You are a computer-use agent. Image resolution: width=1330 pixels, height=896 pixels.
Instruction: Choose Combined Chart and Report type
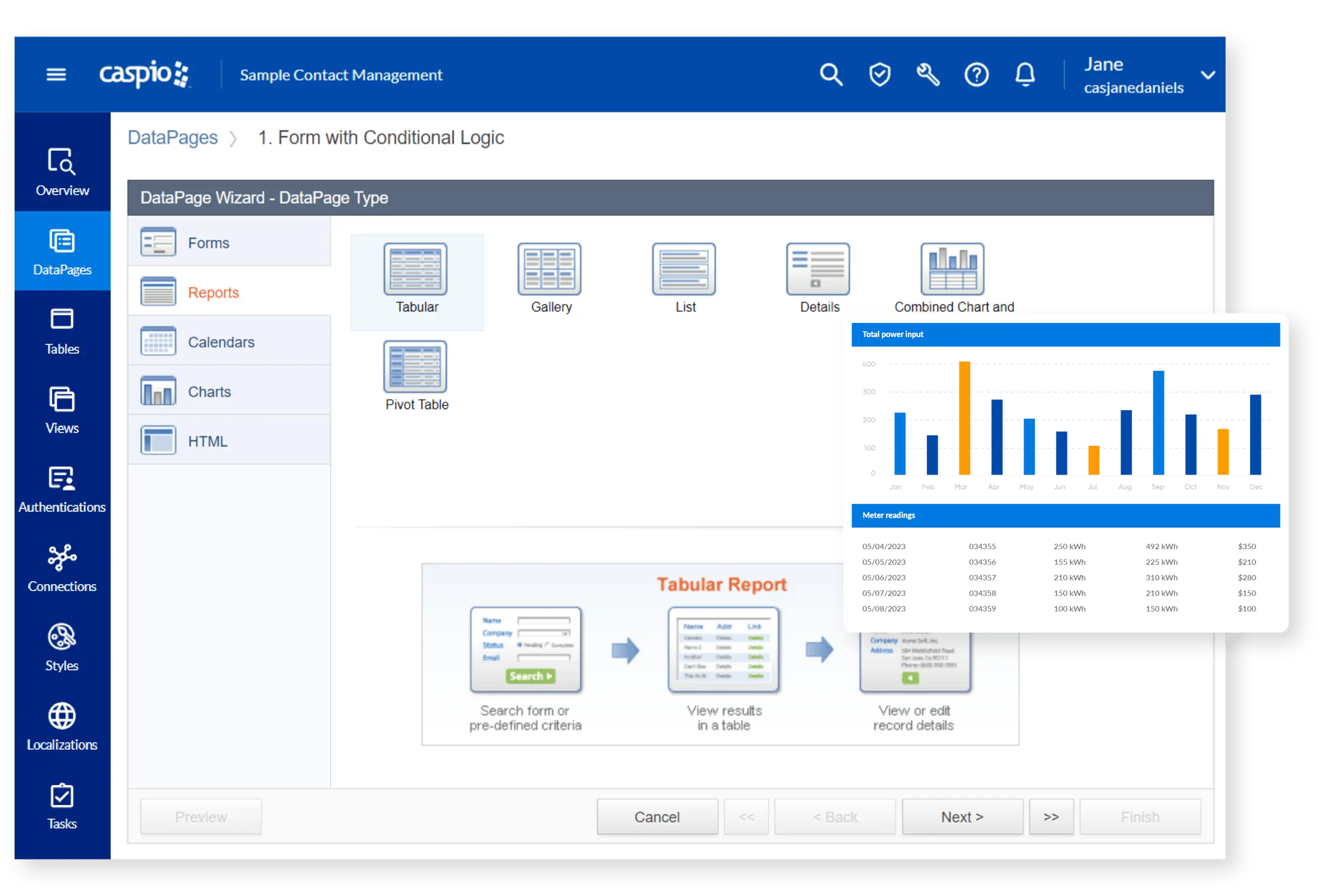click(x=953, y=279)
